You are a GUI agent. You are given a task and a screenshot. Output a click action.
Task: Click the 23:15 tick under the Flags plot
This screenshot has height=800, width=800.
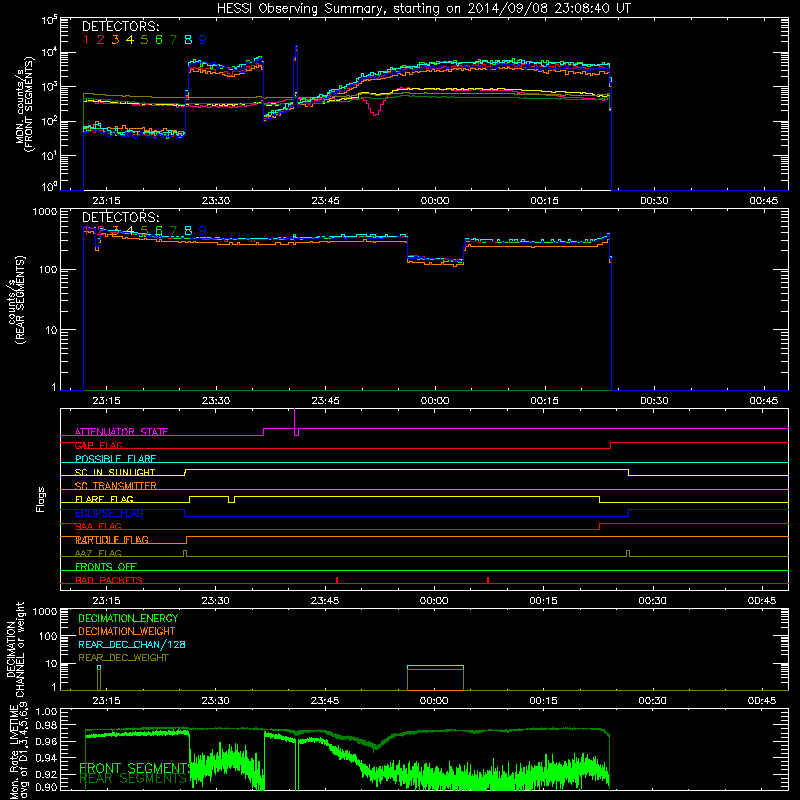pyautogui.click(x=107, y=601)
